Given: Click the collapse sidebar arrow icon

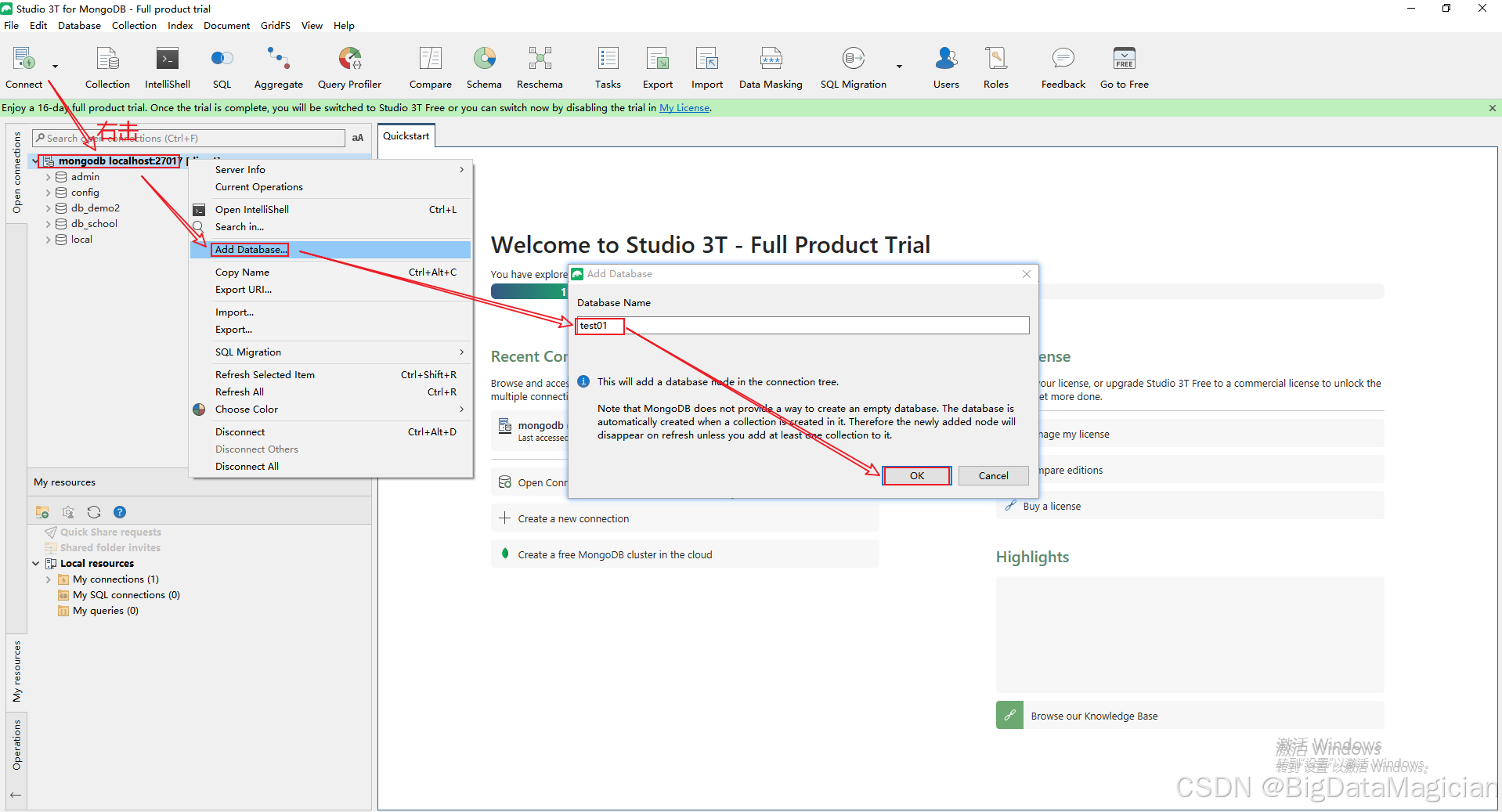Looking at the screenshot, I should click(x=16, y=795).
